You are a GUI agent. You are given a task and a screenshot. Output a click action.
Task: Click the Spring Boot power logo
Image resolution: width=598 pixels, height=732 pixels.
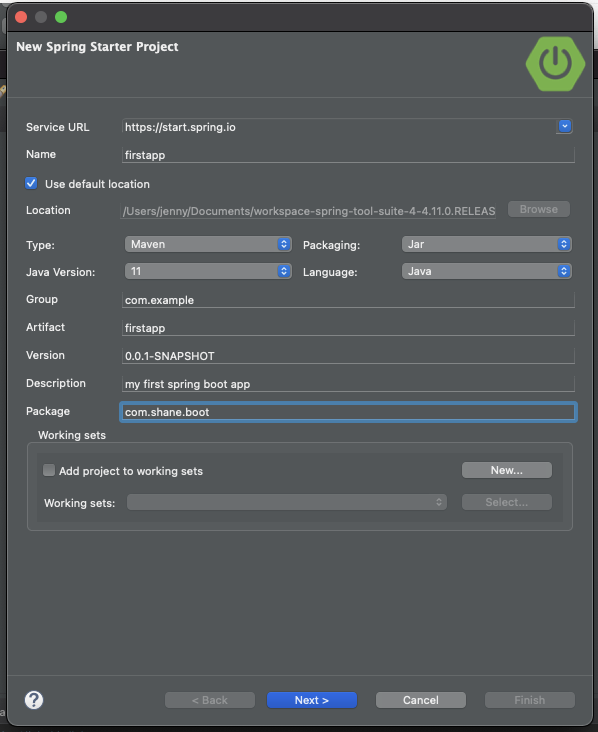click(555, 63)
